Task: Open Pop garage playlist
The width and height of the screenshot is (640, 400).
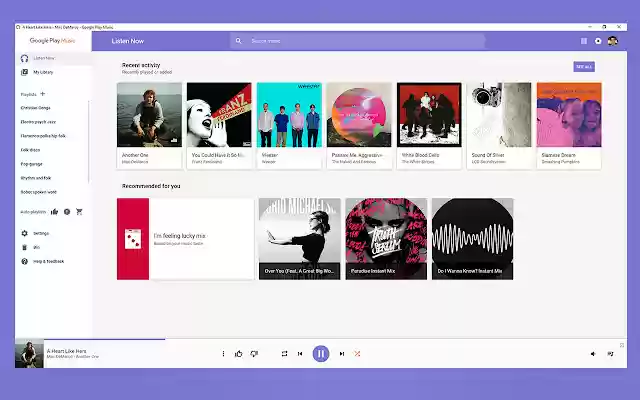Action: [x=31, y=164]
